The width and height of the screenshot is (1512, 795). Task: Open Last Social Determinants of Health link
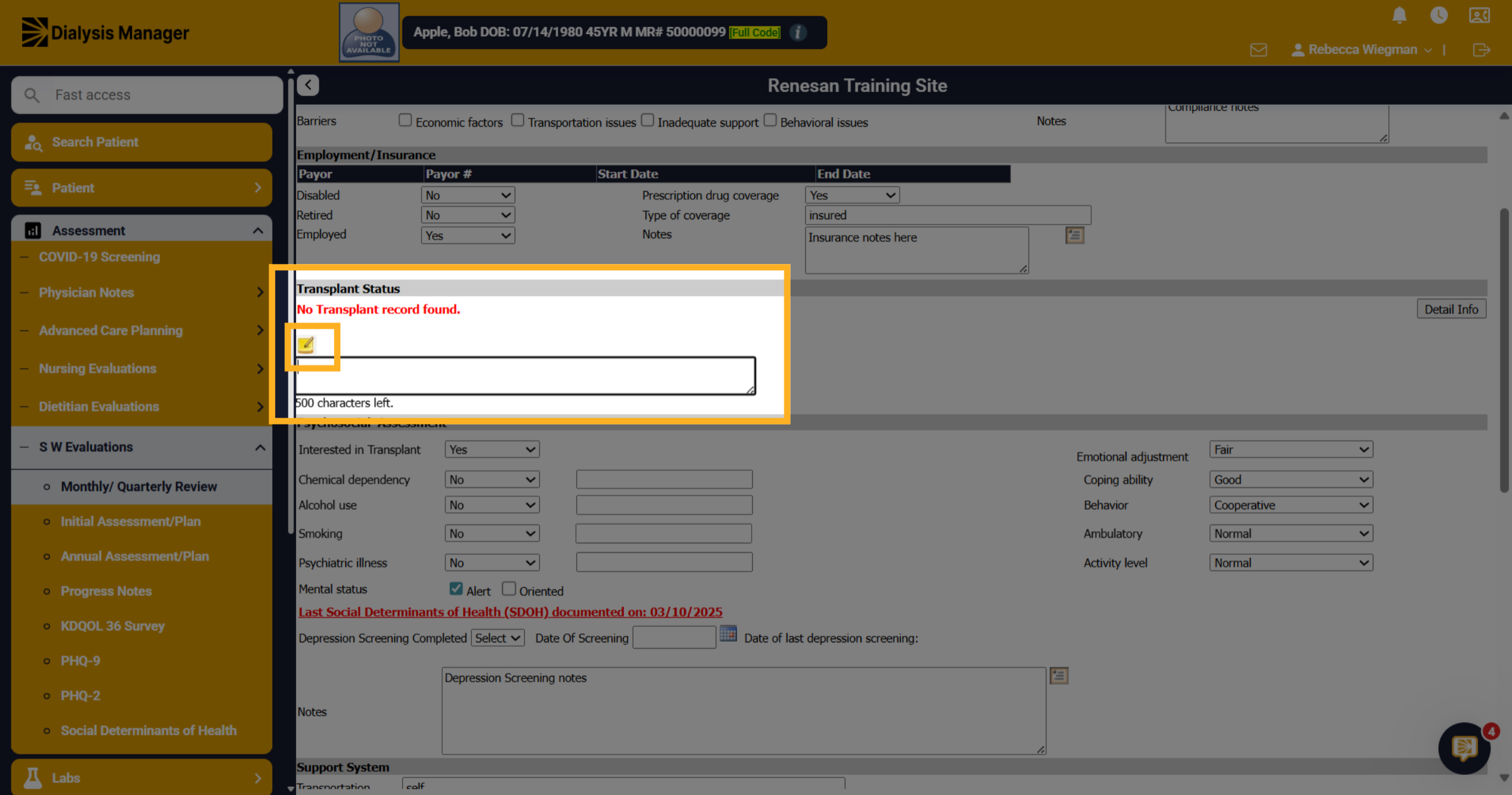click(x=510, y=612)
